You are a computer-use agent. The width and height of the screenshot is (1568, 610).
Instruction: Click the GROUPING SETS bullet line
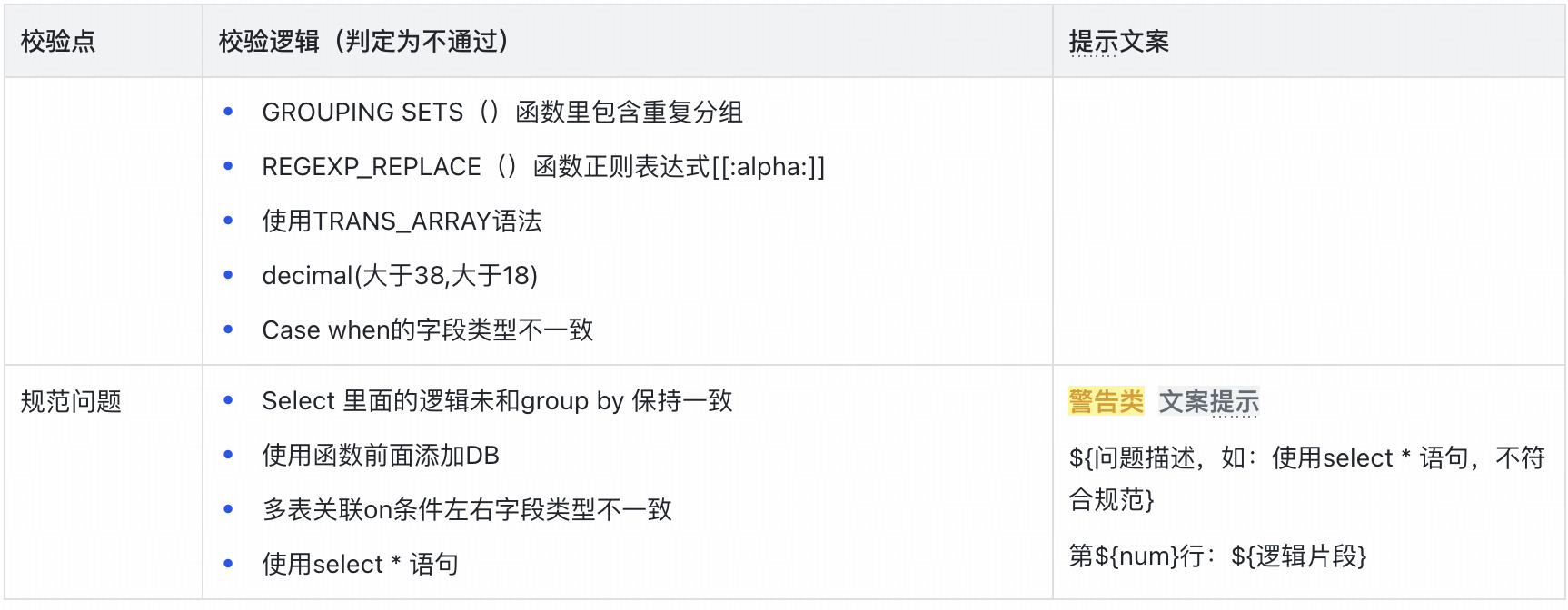tap(502, 113)
